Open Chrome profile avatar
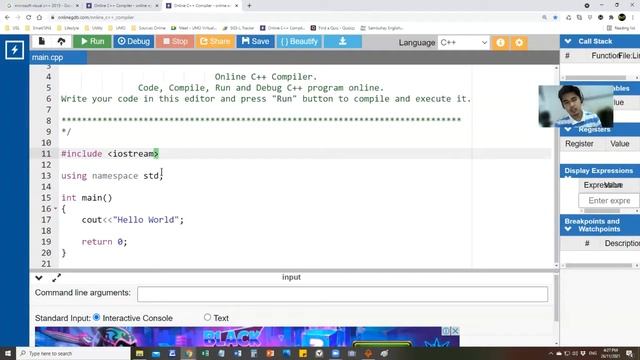640x360 pixels. [622, 18]
